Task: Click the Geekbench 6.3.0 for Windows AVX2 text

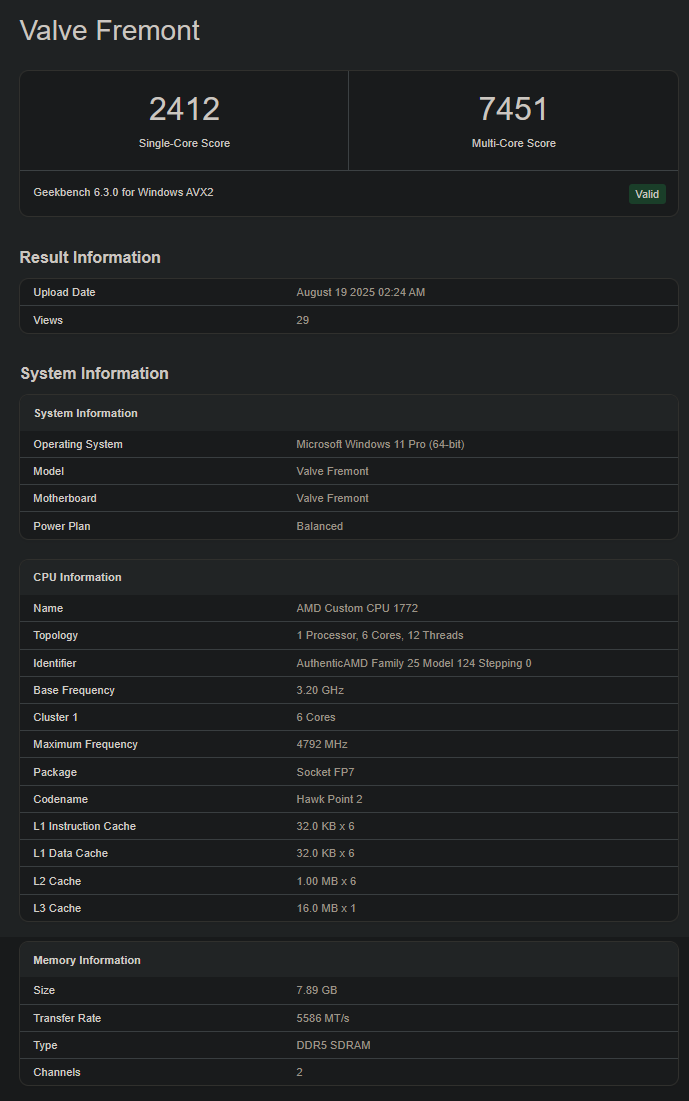Action: (123, 192)
